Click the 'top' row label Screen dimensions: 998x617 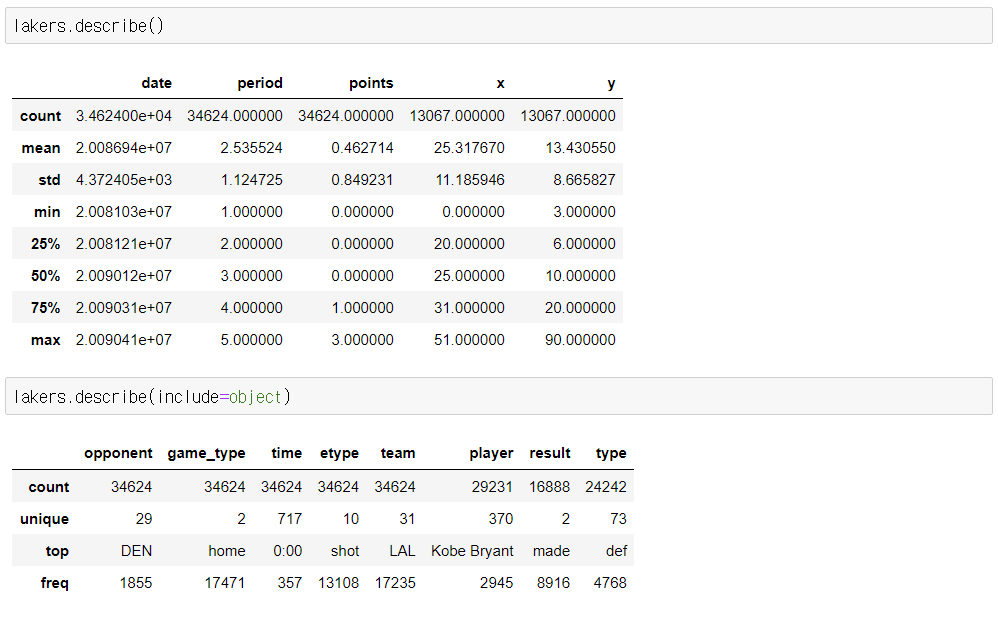57,551
